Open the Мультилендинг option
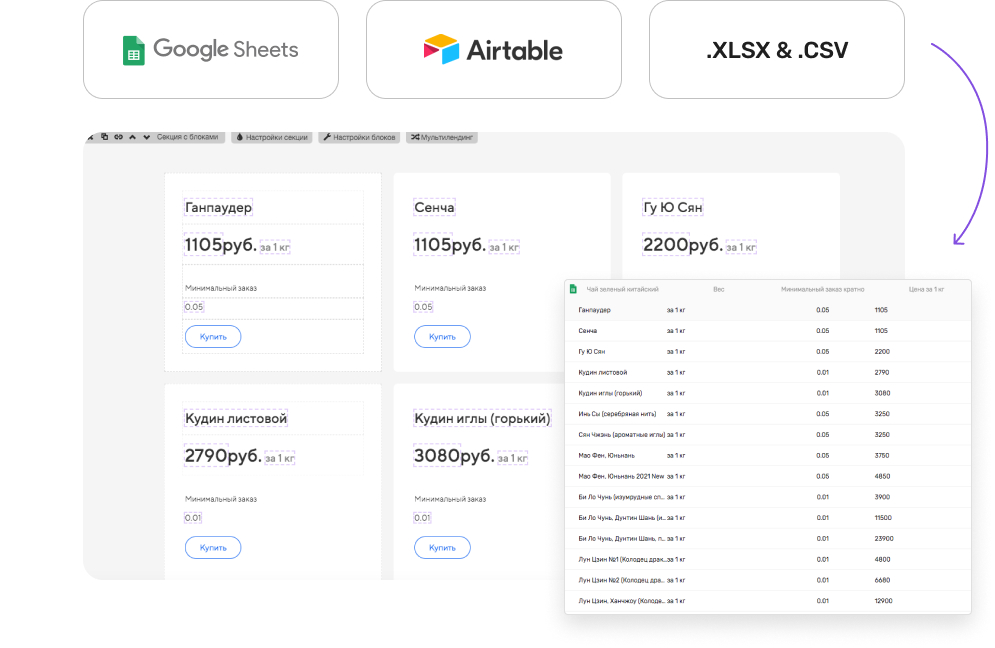This screenshot has width=995, height=648. (442, 137)
